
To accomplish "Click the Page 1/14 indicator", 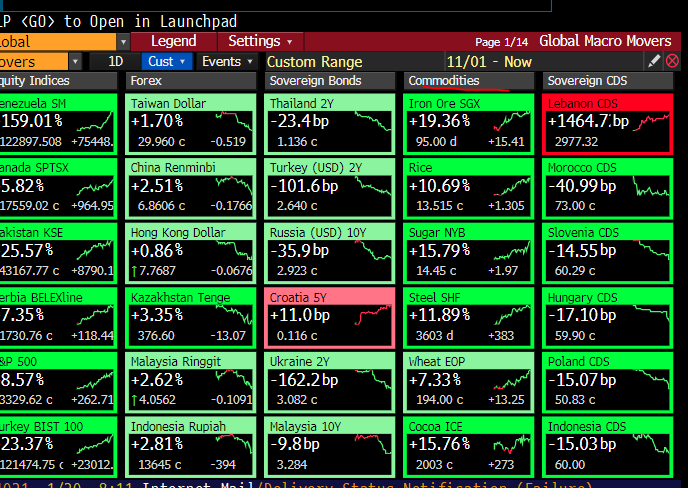I will pos(501,42).
